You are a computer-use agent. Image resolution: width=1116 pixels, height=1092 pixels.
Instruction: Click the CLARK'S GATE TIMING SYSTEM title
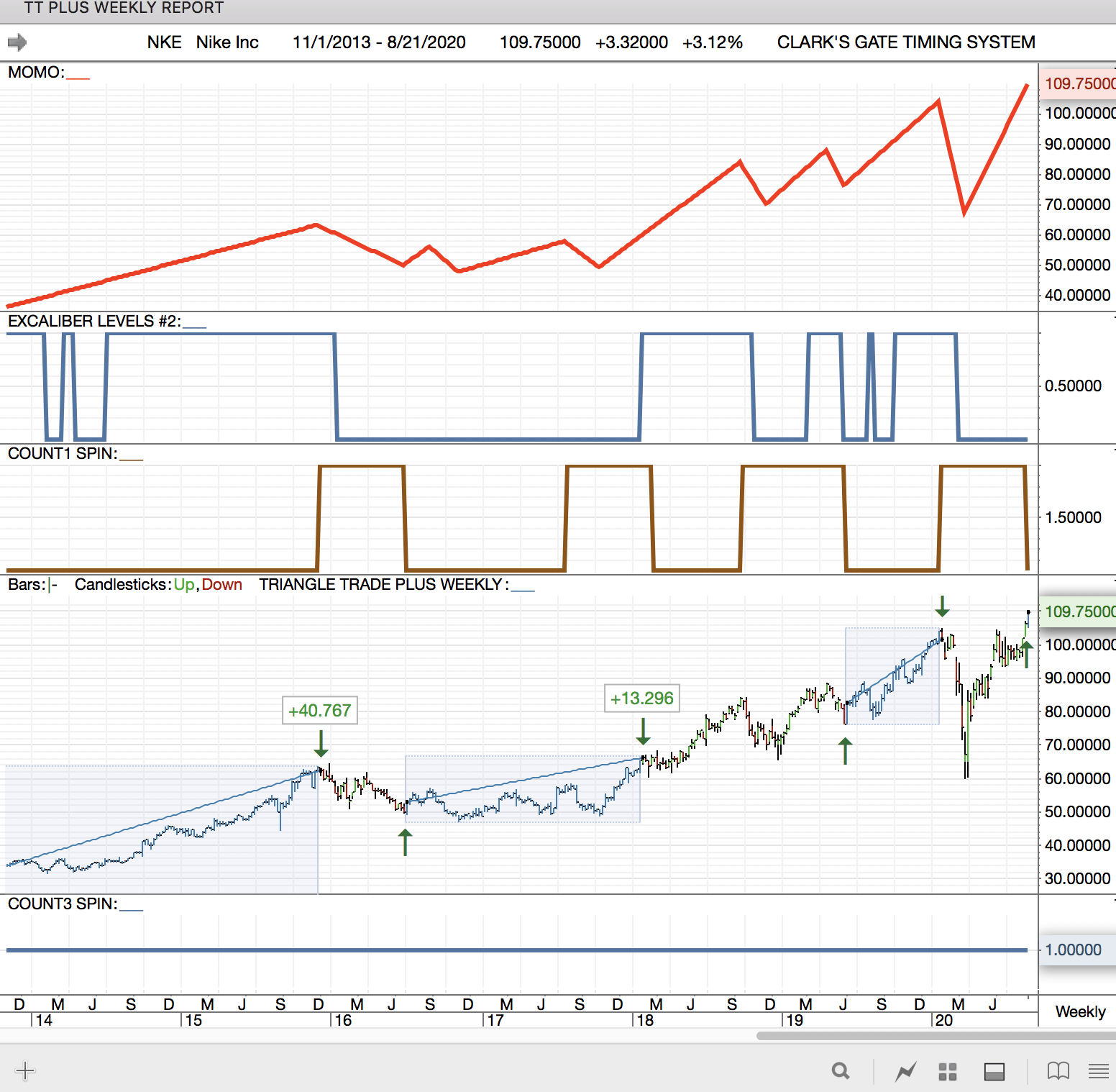point(905,42)
